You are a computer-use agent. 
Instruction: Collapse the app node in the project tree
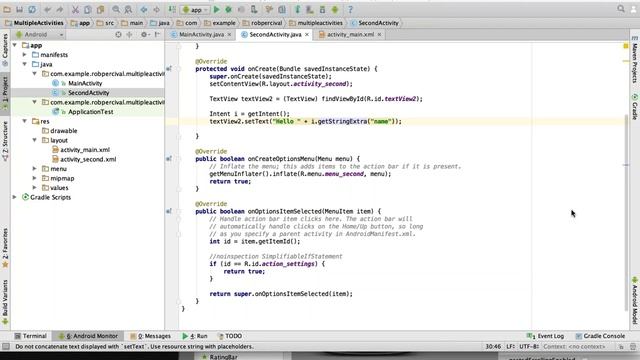15,45
